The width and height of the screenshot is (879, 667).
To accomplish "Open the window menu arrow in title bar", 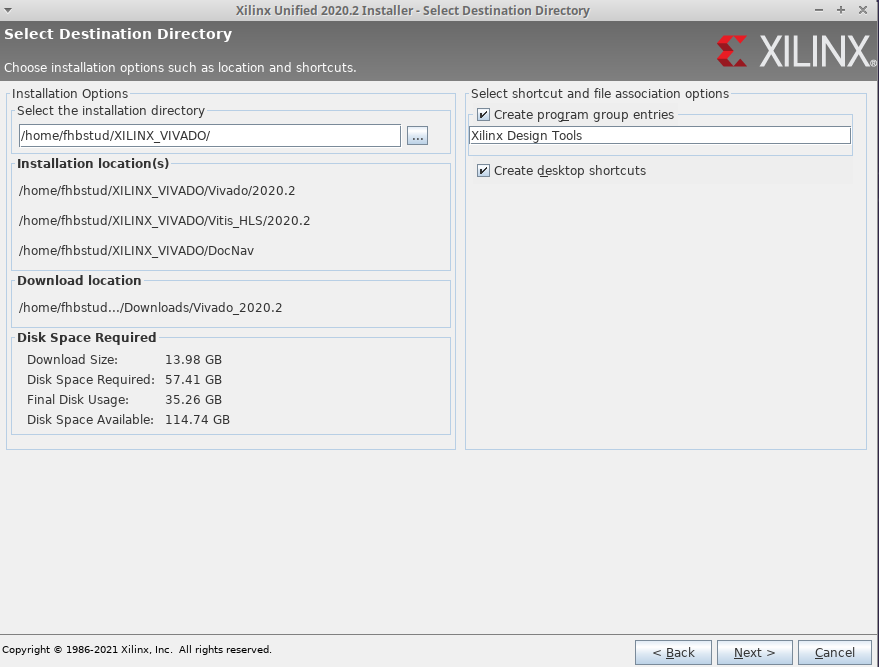I will pos(9,10).
